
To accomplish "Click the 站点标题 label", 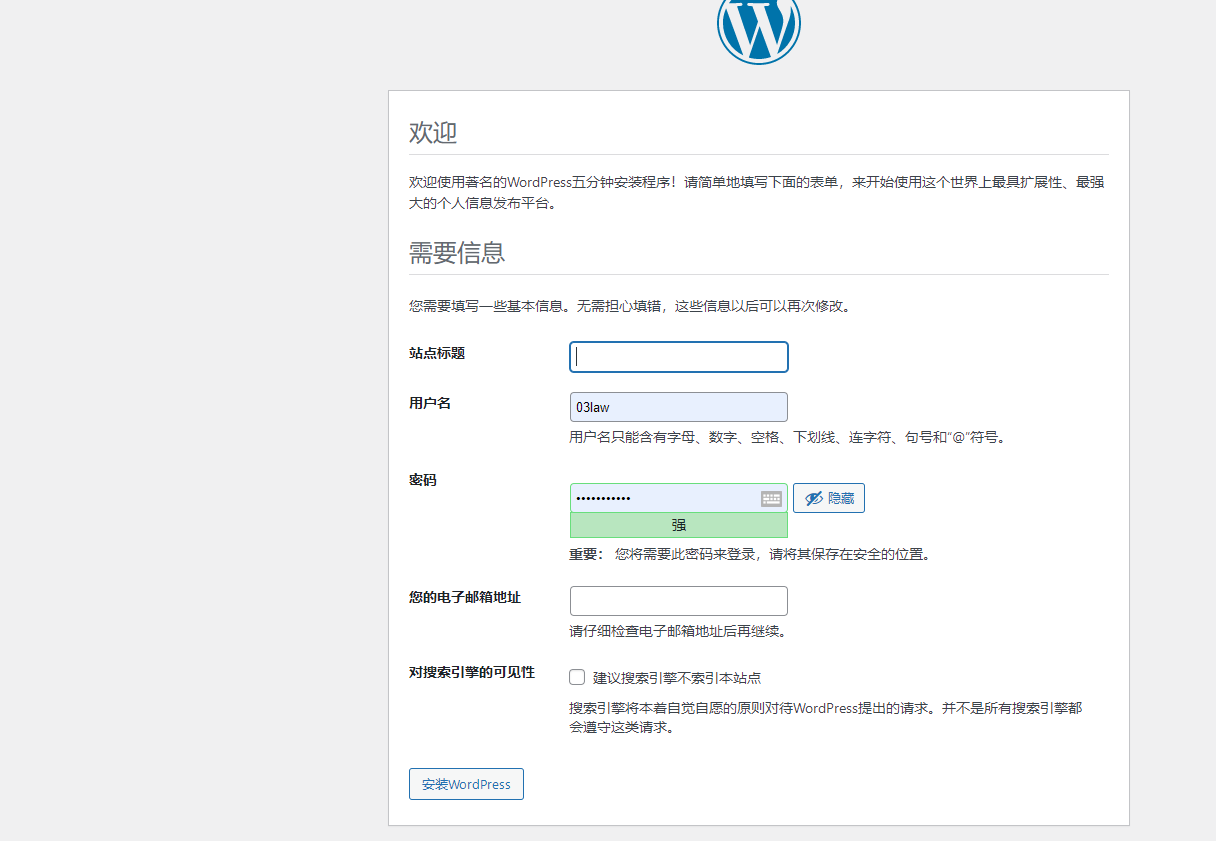I will (437, 353).
